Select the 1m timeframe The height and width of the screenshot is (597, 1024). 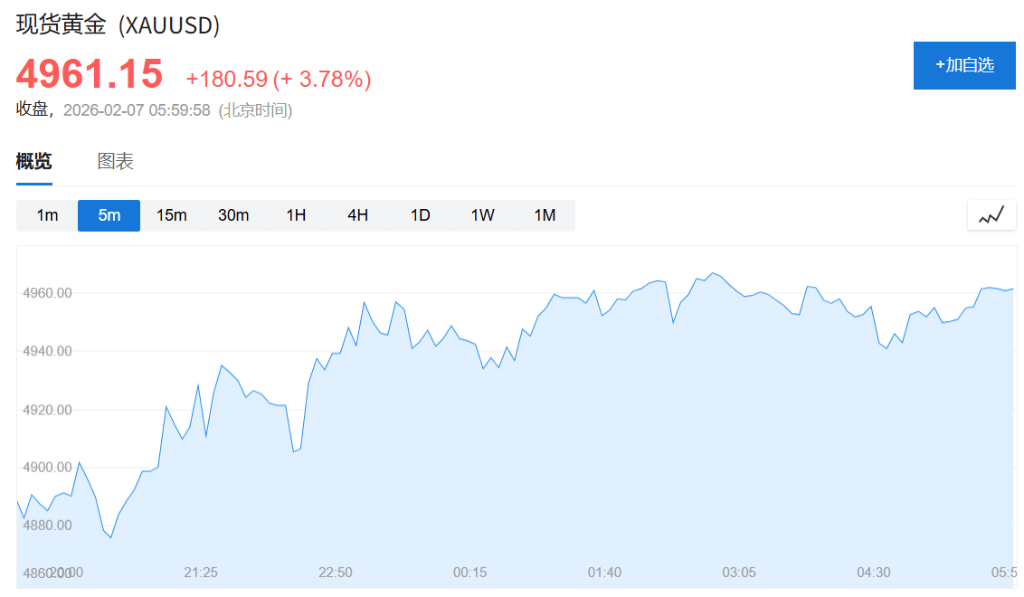click(47, 215)
